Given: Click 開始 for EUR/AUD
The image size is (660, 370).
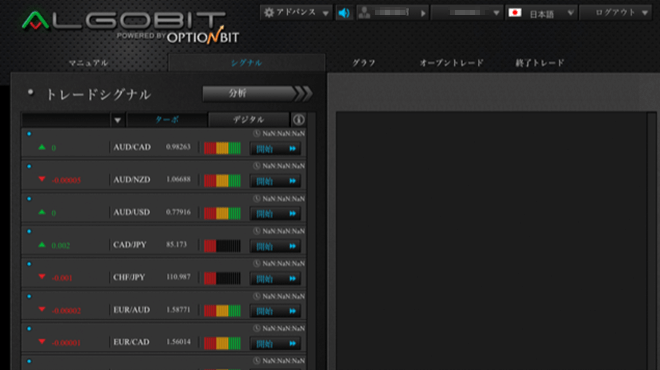Looking at the screenshot, I should (275, 311).
